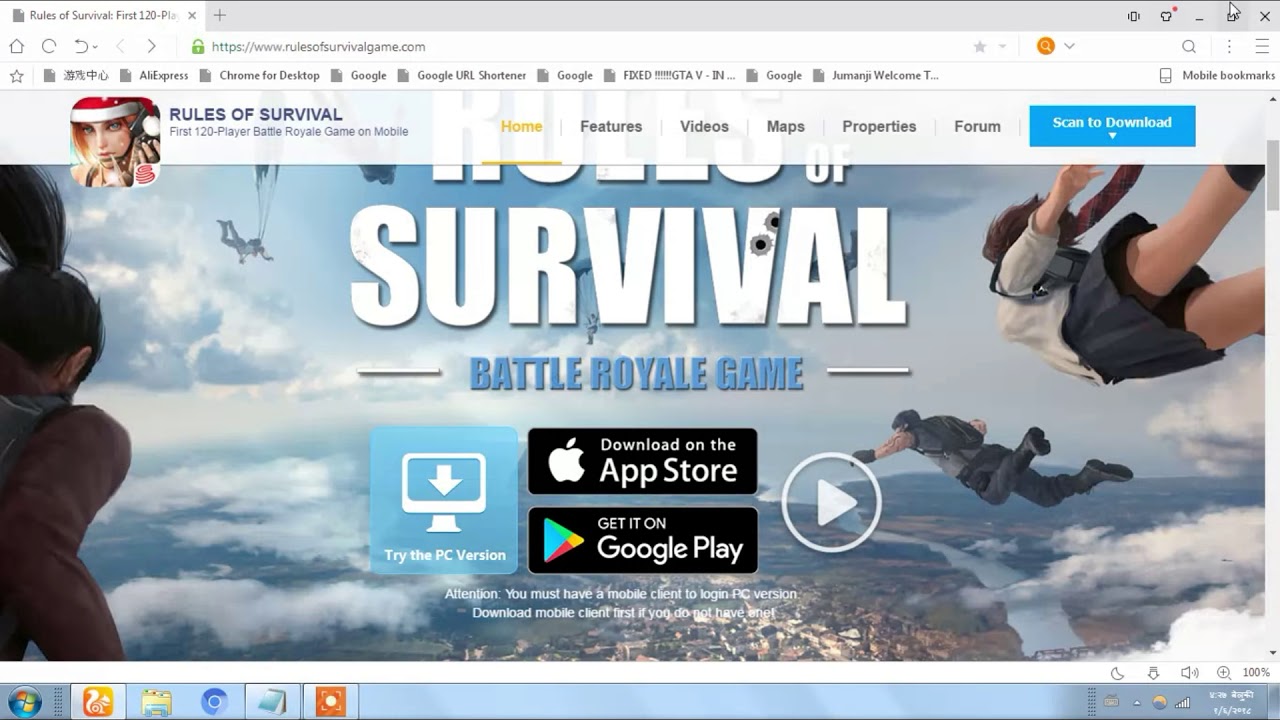The image size is (1280, 720).
Task: Click the browser home icon
Action: pyautogui.click(x=16, y=46)
